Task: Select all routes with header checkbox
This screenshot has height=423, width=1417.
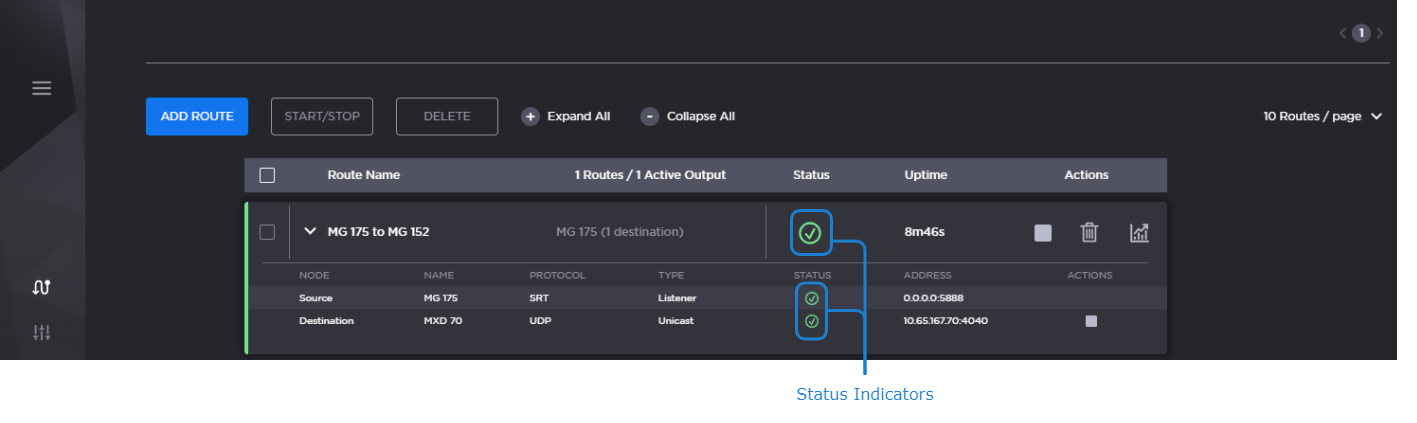Action: click(x=267, y=175)
